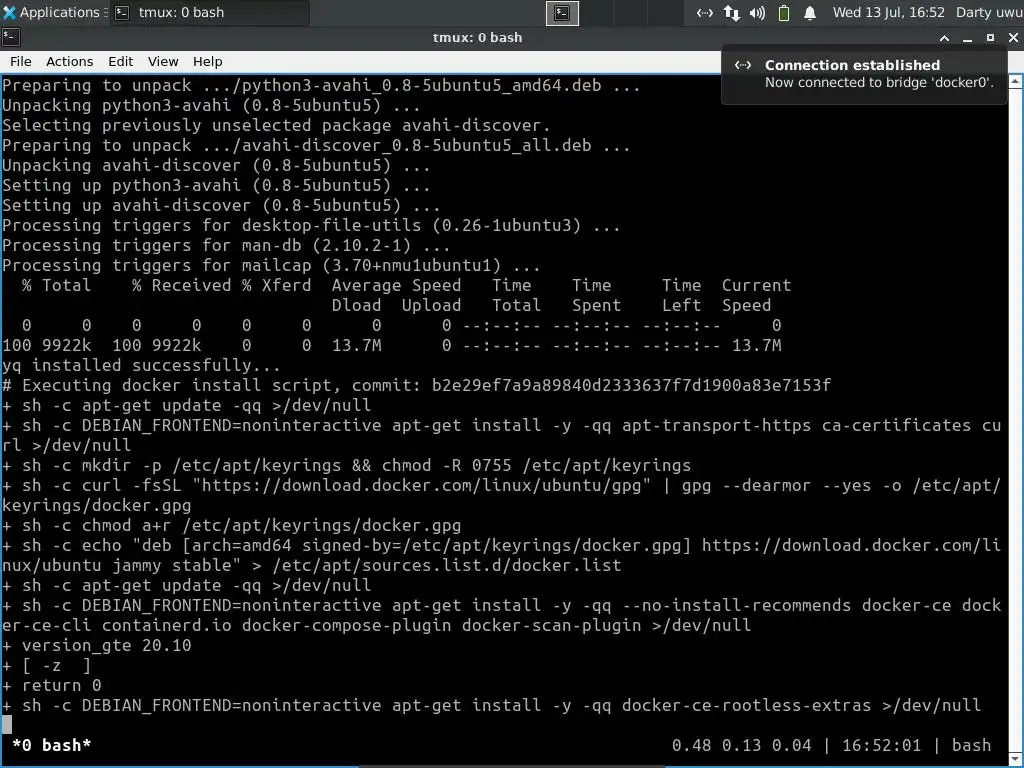Image resolution: width=1024 pixels, height=768 pixels.
Task: Click the *0 bash* tmux window label
Action: point(52,745)
